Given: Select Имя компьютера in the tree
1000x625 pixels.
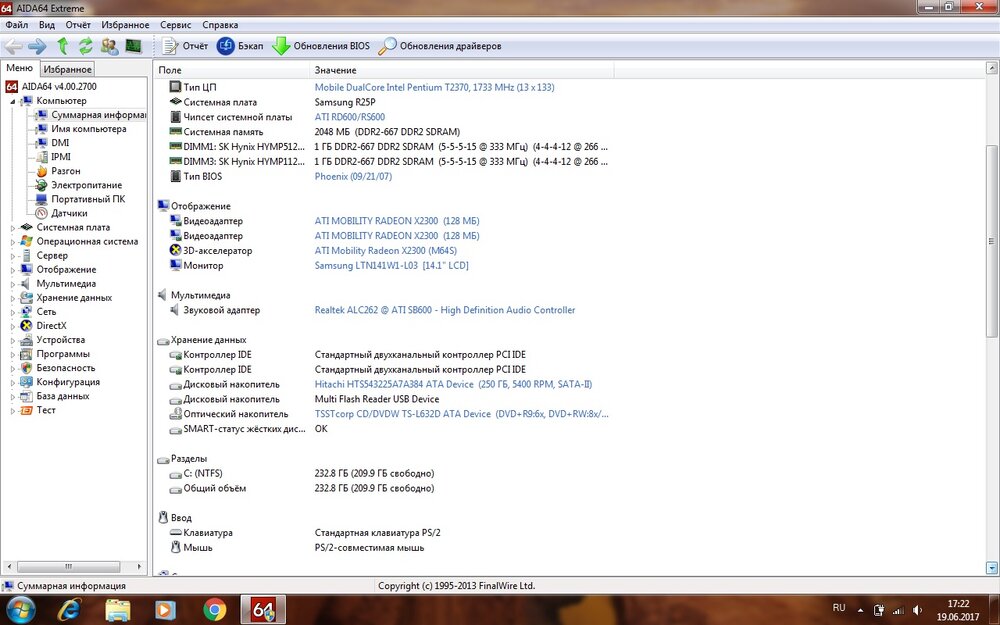Looking at the screenshot, I should tap(89, 129).
